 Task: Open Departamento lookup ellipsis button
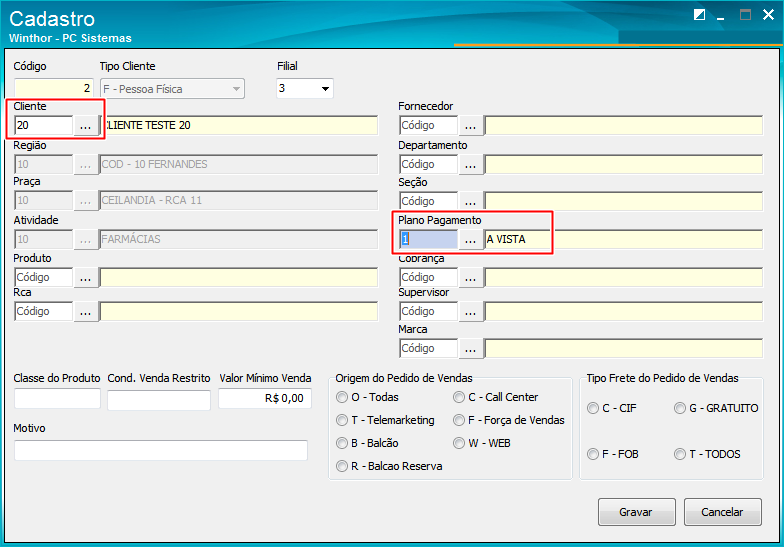click(x=470, y=164)
